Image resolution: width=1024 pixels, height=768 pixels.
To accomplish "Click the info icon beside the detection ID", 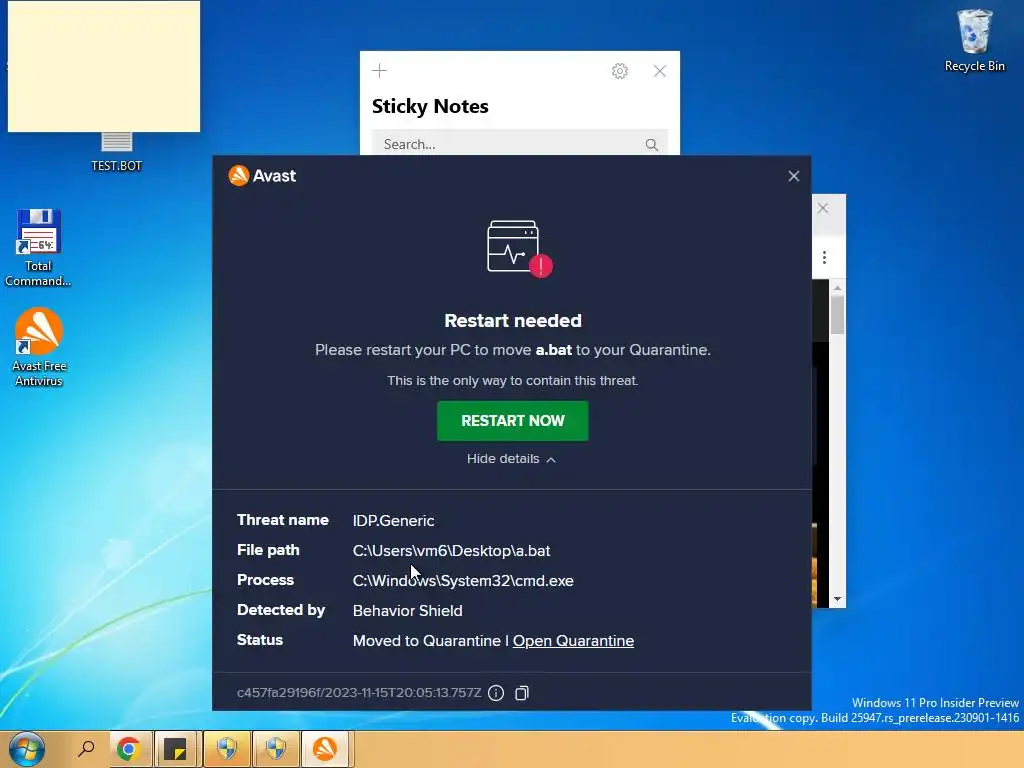I will 496,693.
